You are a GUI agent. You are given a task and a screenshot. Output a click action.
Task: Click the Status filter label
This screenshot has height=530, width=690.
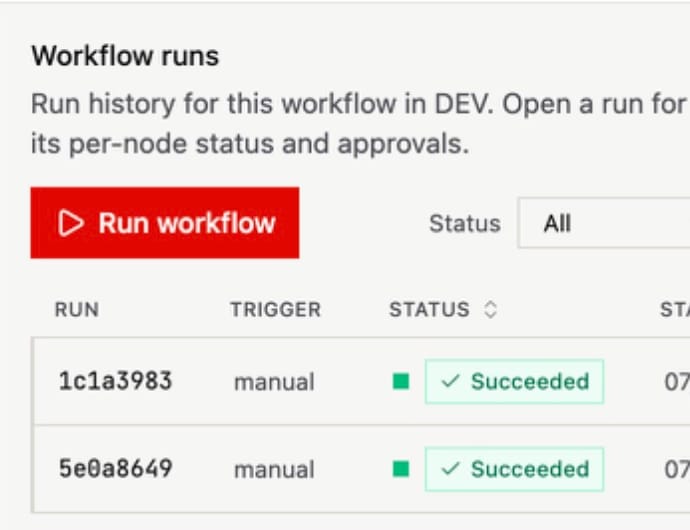(465, 224)
